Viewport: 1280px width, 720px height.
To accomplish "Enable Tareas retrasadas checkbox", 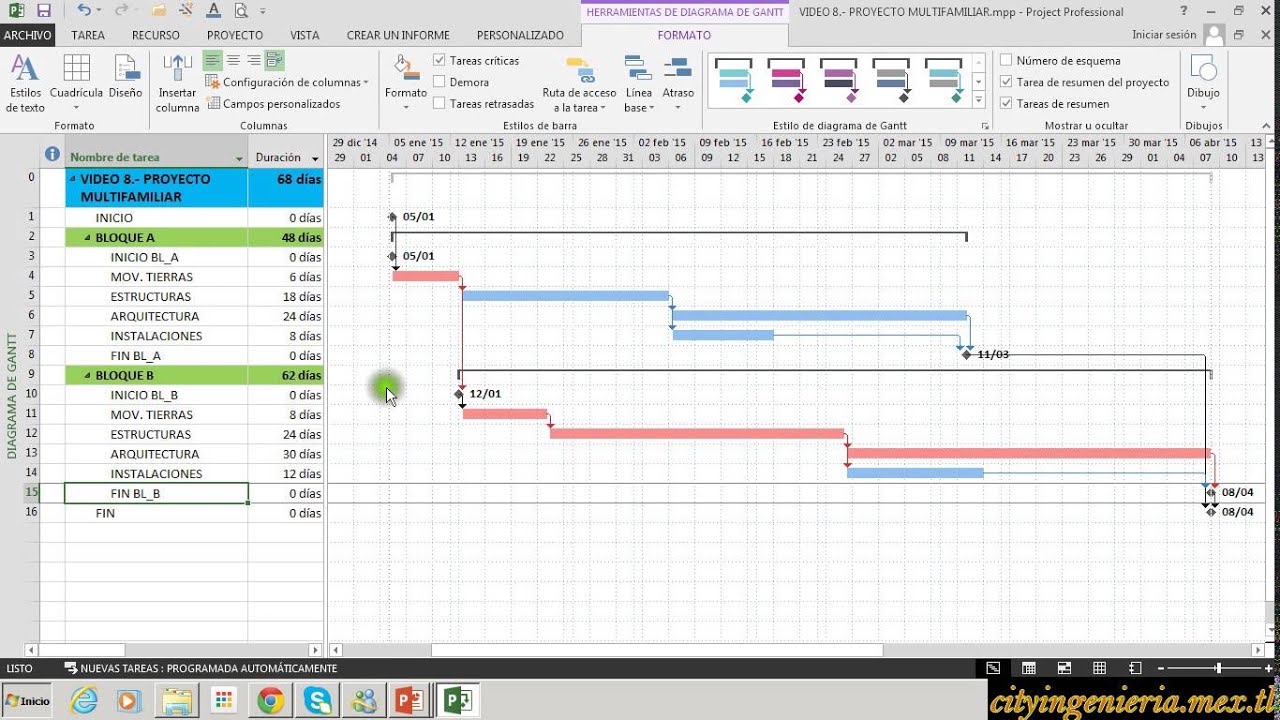I will click(x=439, y=104).
